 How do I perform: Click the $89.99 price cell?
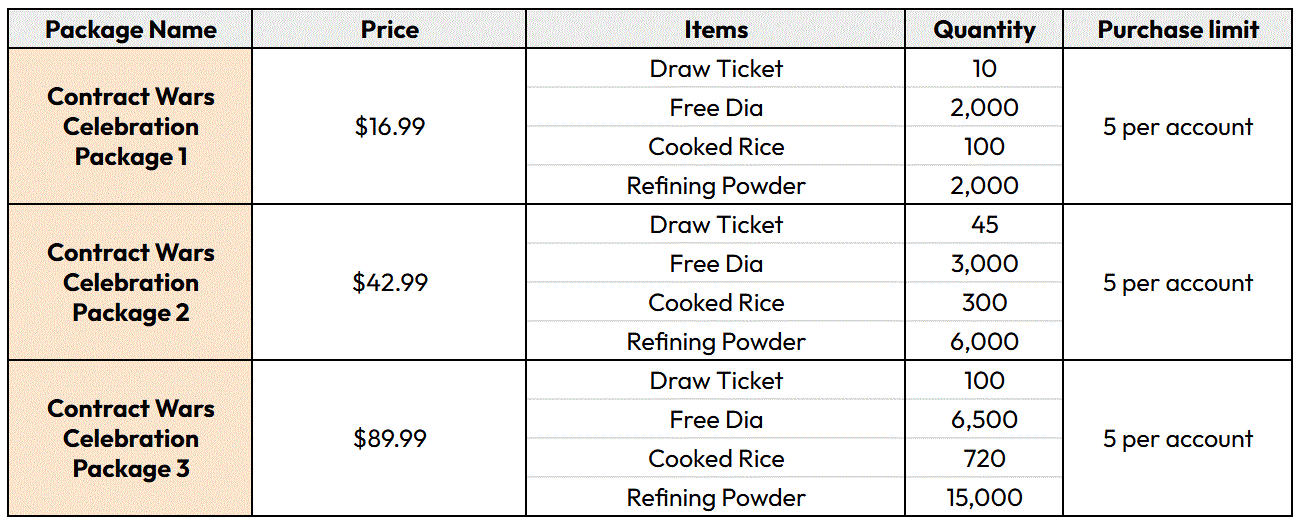click(389, 439)
